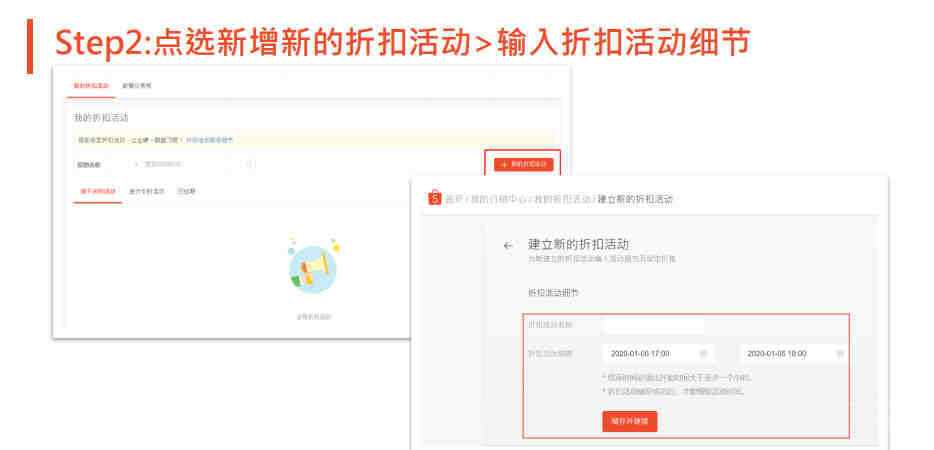Focus the 折扣活动名称 name input field
934x450 pixels.
click(x=653, y=325)
